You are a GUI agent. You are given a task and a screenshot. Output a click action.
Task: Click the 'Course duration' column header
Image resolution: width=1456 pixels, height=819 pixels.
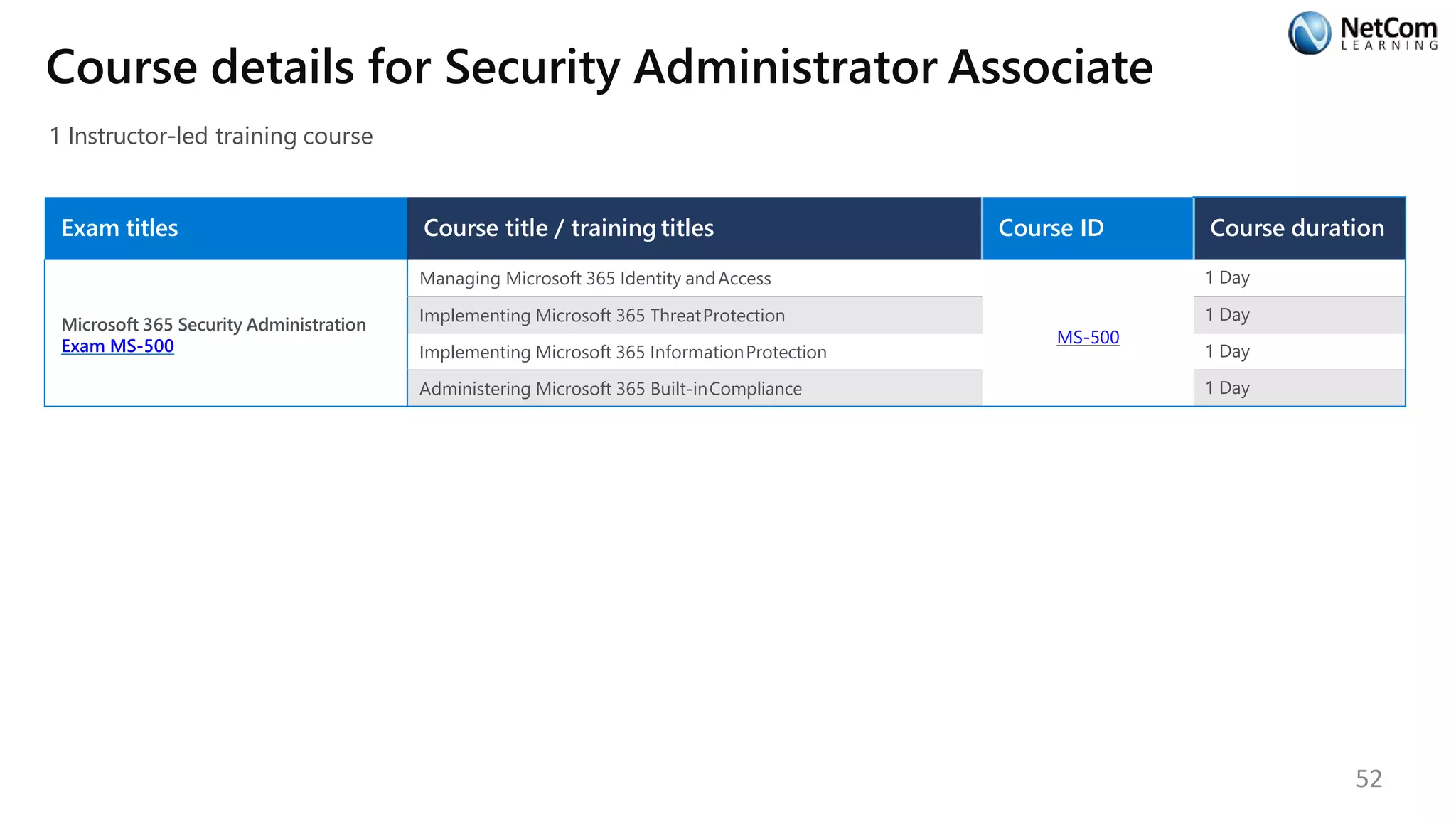pos(1300,228)
